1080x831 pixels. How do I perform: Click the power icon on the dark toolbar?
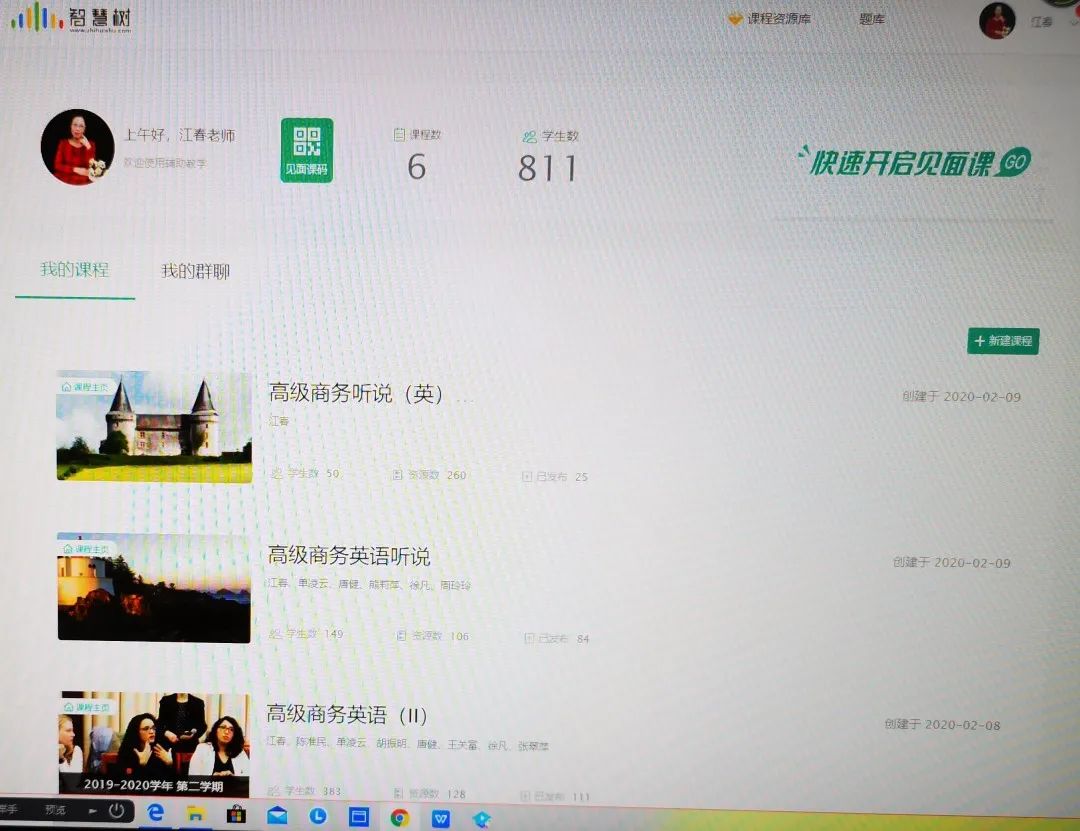click(x=117, y=811)
